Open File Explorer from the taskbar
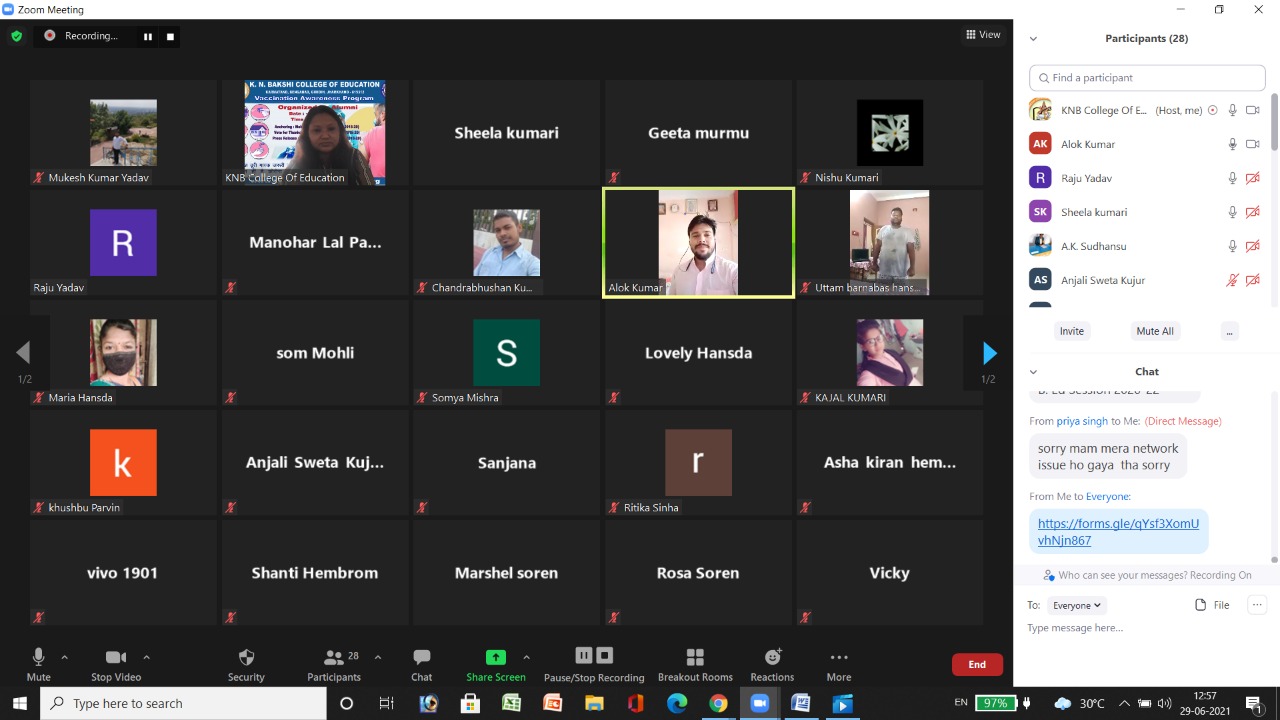This screenshot has height=720, width=1280. 594,703
